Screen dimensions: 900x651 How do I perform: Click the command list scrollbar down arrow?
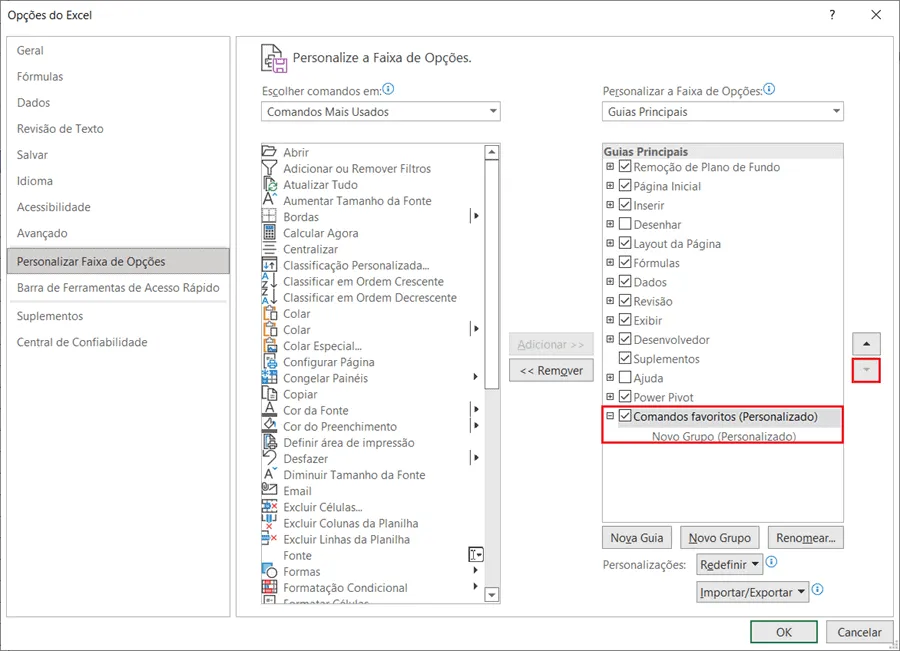[x=491, y=595]
